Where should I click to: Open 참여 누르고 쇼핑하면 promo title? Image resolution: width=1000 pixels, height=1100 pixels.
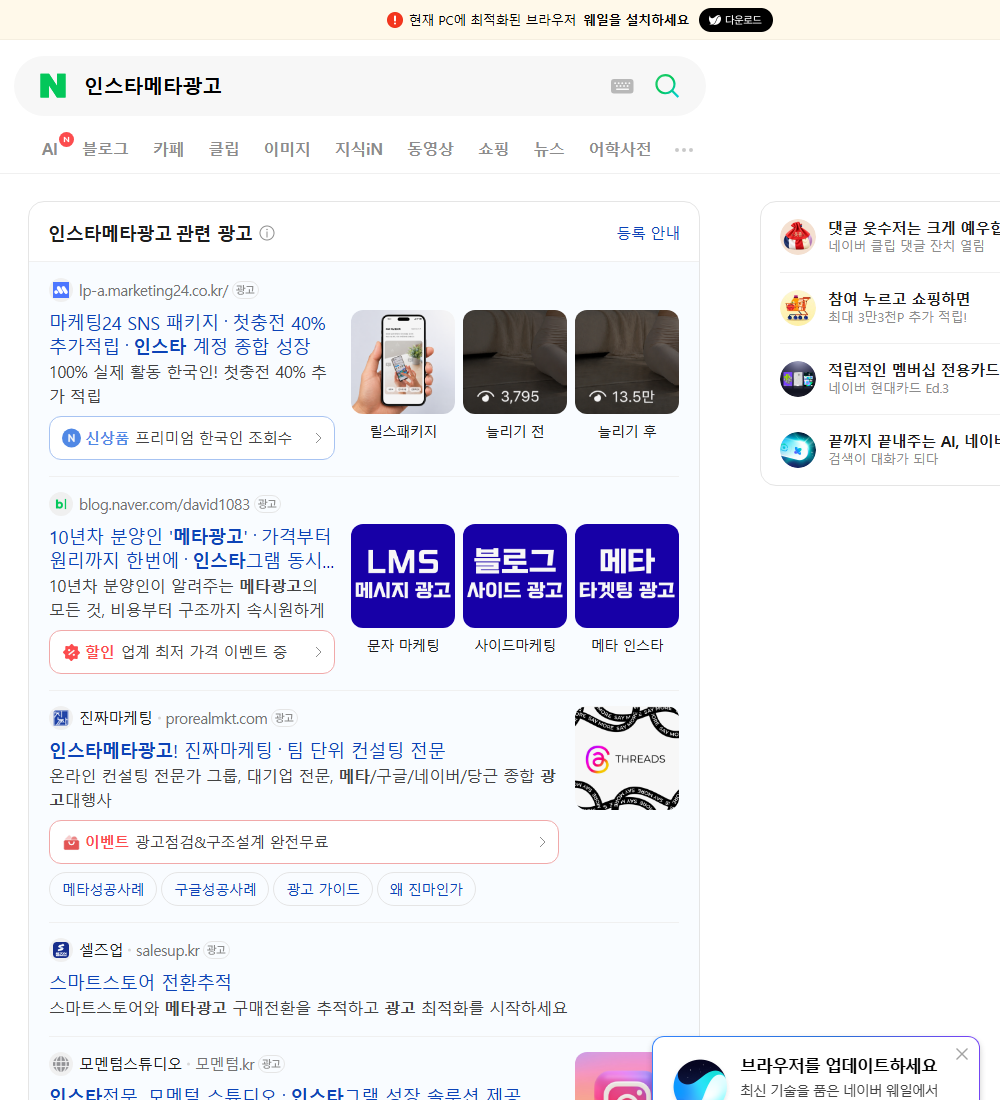[899, 299]
